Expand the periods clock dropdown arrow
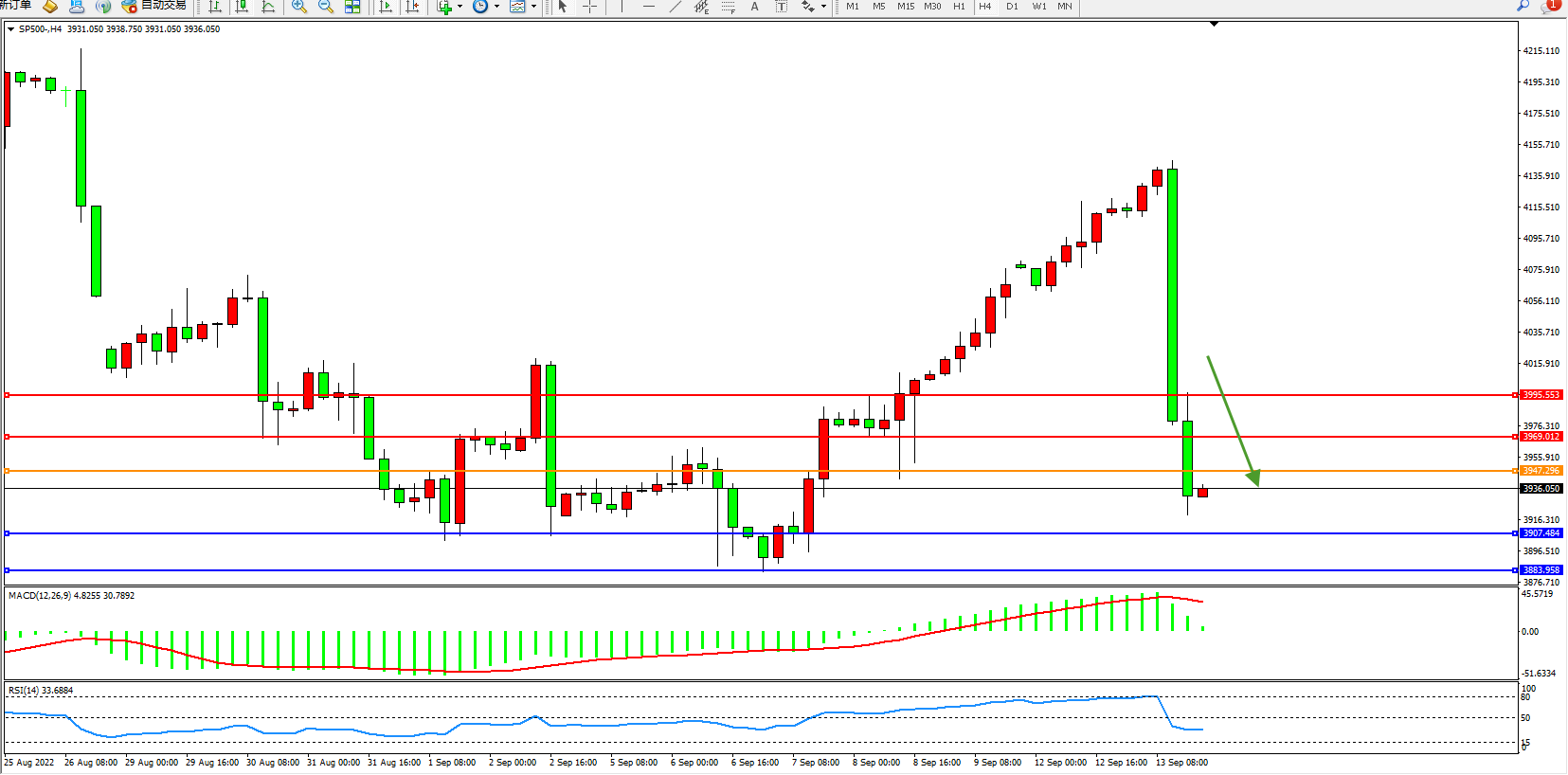 (x=496, y=7)
